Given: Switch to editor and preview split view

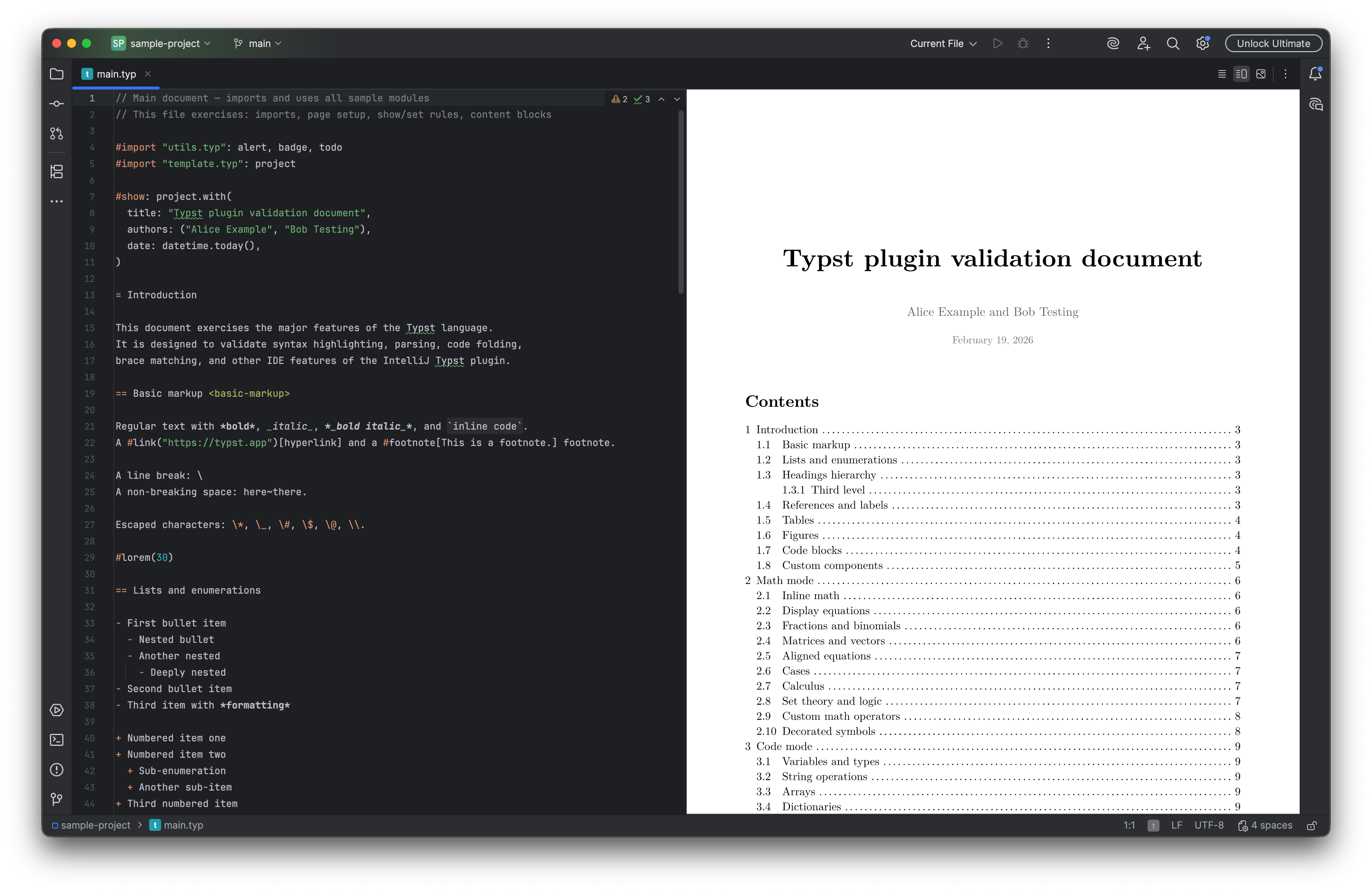Looking at the screenshot, I should click(x=1241, y=74).
